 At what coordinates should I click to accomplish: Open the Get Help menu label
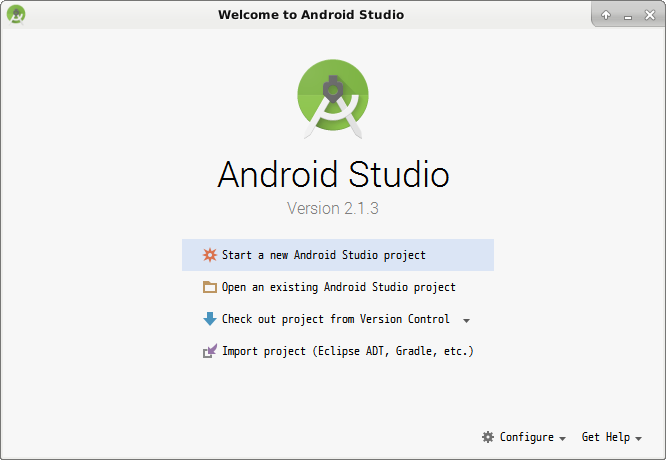606,437
